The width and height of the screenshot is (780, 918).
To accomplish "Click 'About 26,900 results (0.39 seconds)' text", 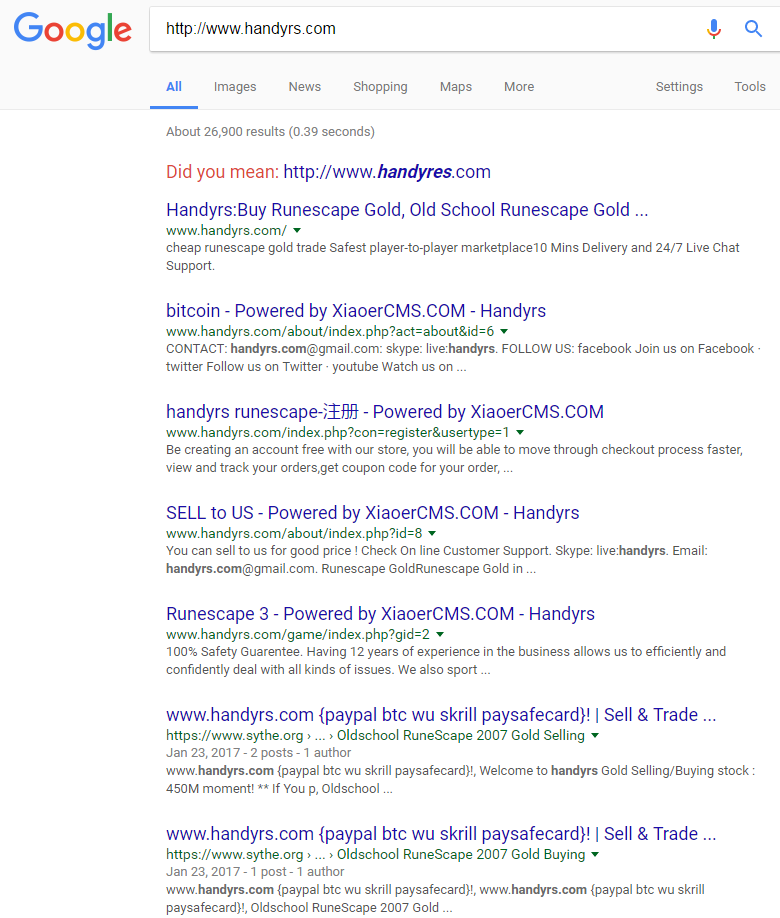I will tap(271, 132).
